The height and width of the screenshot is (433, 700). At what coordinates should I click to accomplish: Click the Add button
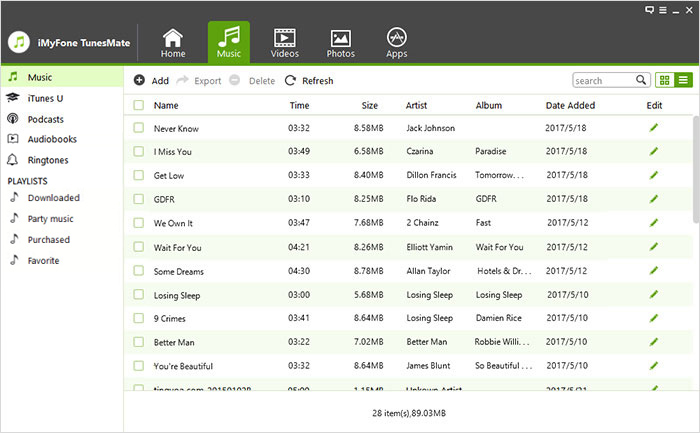coord(151,81)
